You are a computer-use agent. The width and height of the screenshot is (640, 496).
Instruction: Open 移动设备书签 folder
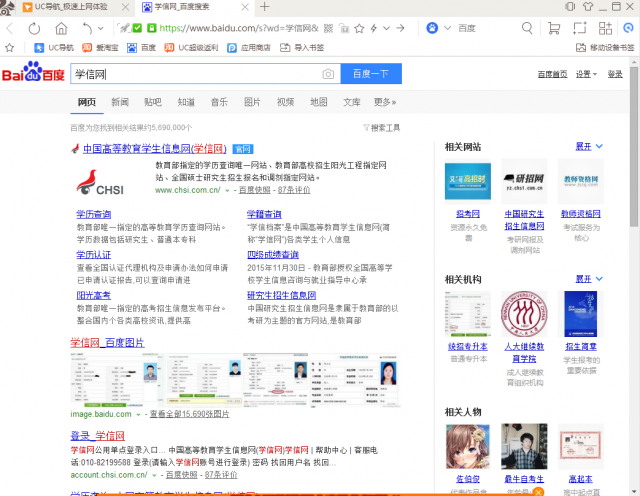click(x=605, y=48)
